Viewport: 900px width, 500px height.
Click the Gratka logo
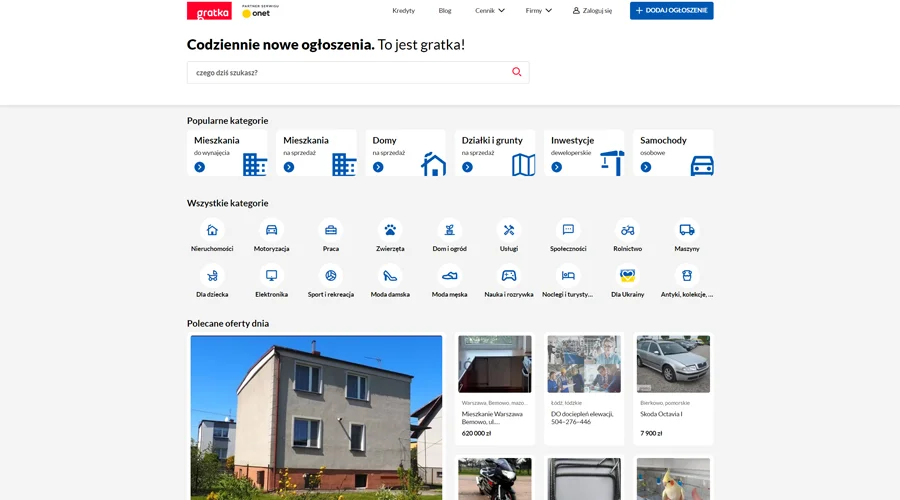coord(209,11)
